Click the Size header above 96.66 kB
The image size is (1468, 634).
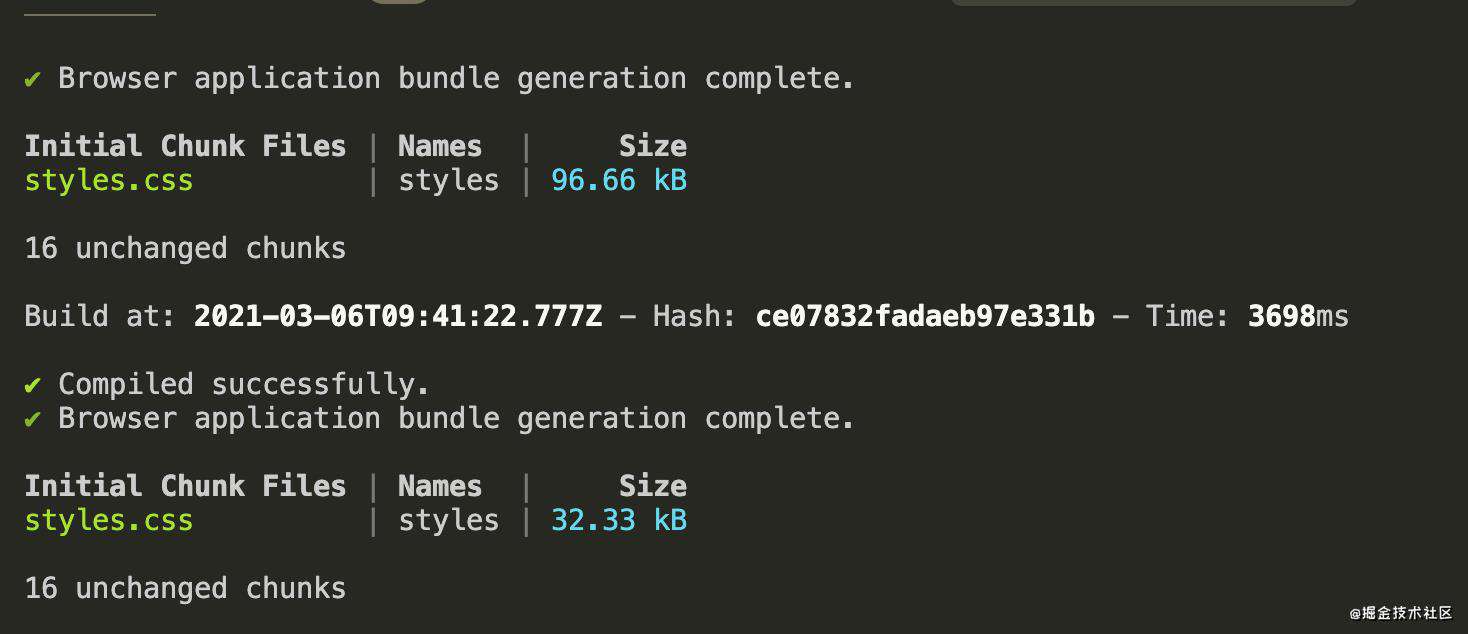tap(653, 147)
